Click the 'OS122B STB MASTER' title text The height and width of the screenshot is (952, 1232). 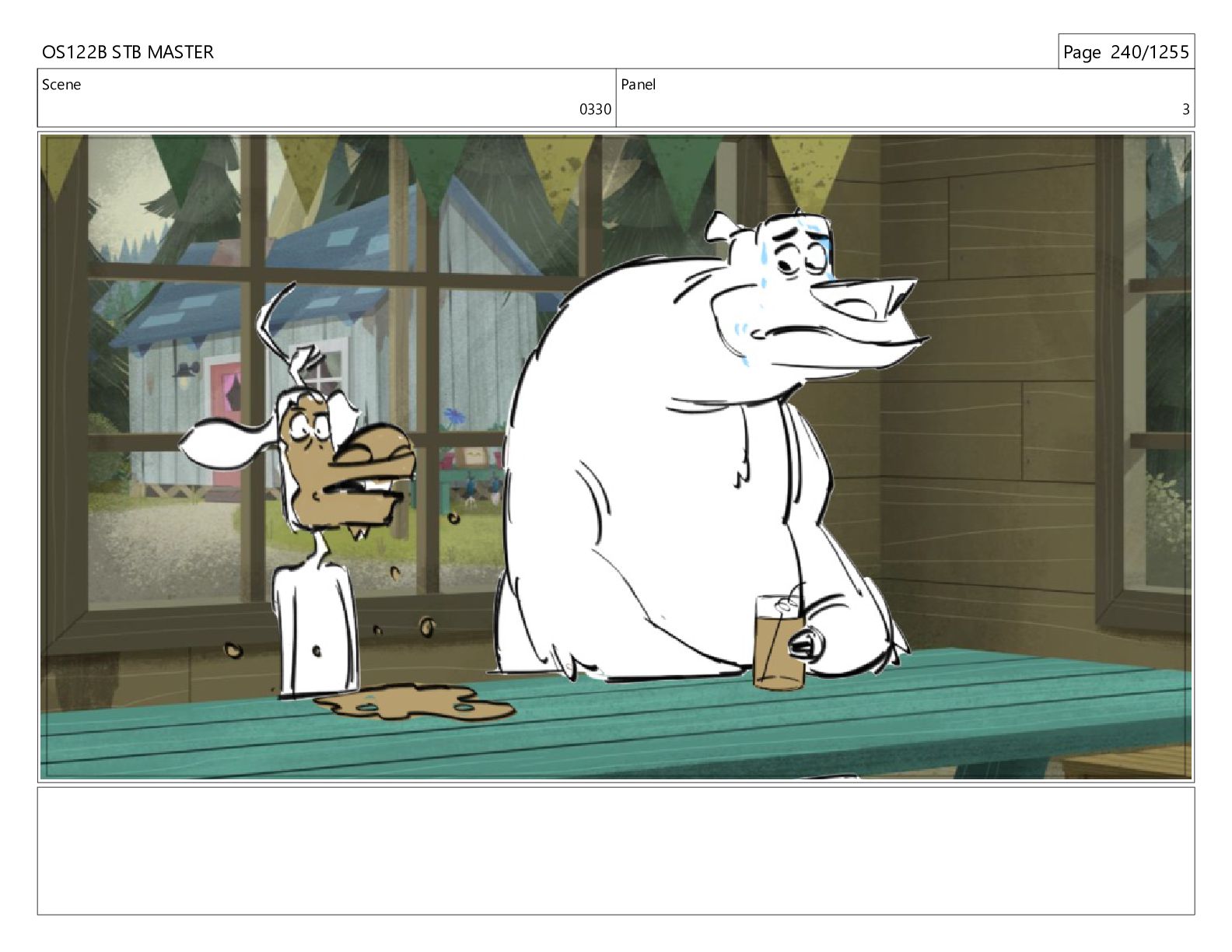click(128, 52)
